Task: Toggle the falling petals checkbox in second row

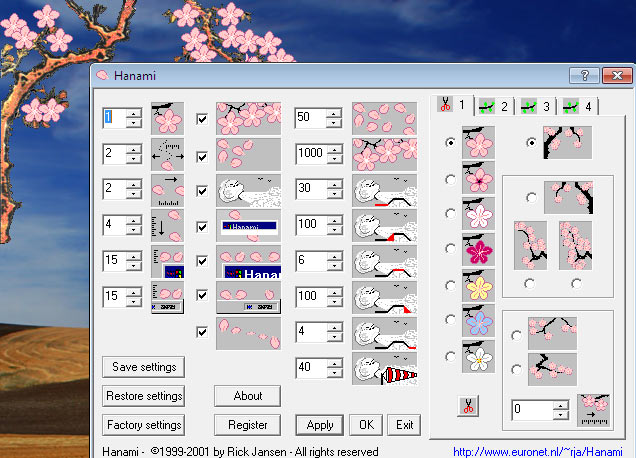Action: tap(202, 157)
